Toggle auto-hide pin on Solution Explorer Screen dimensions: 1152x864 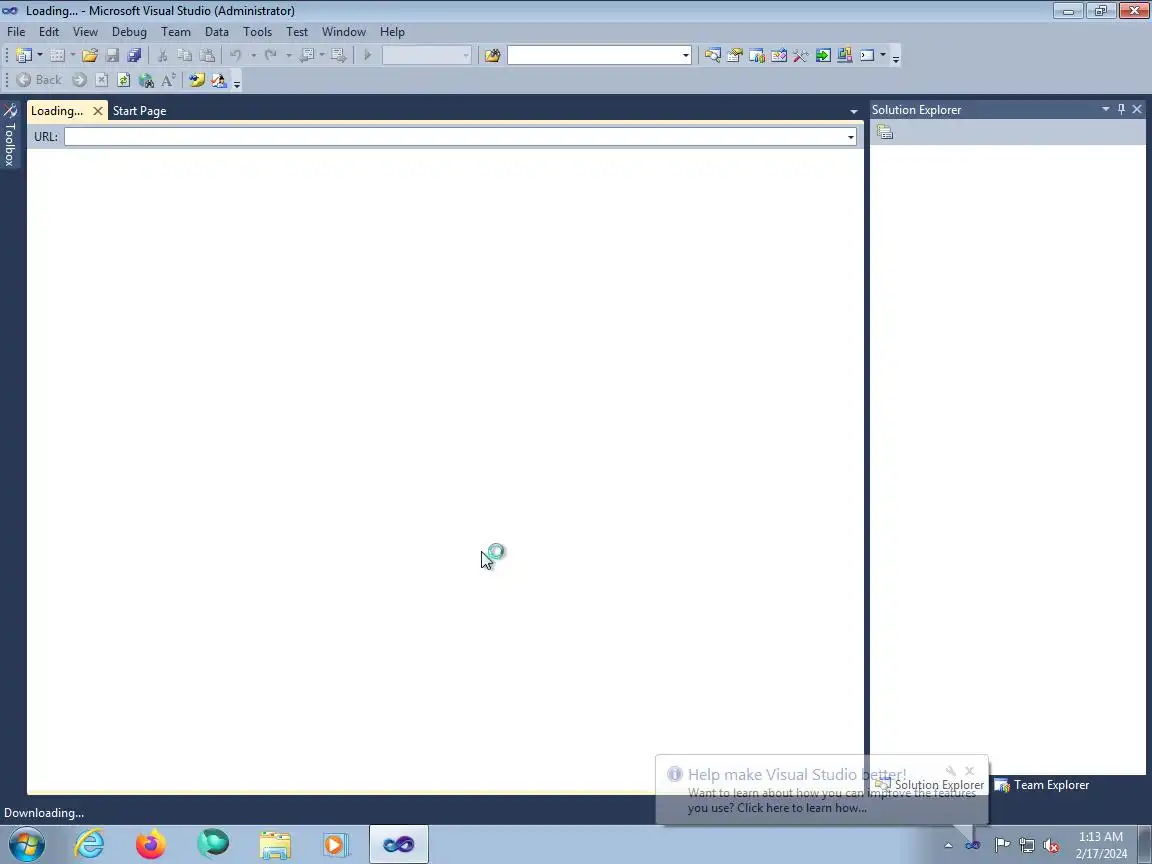pyautogui.click(x=1121, y=109)
